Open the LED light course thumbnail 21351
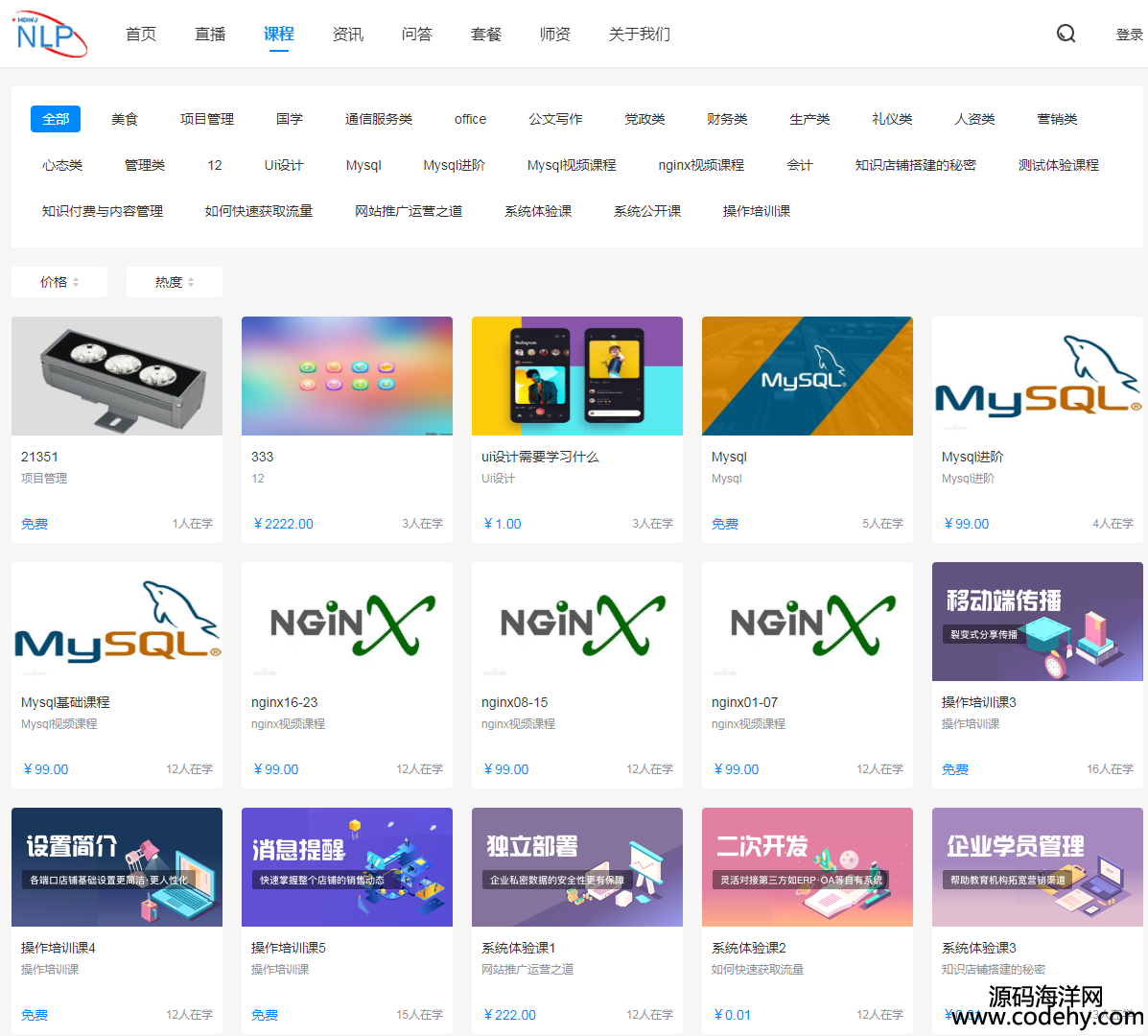 (x=117, y=376)
